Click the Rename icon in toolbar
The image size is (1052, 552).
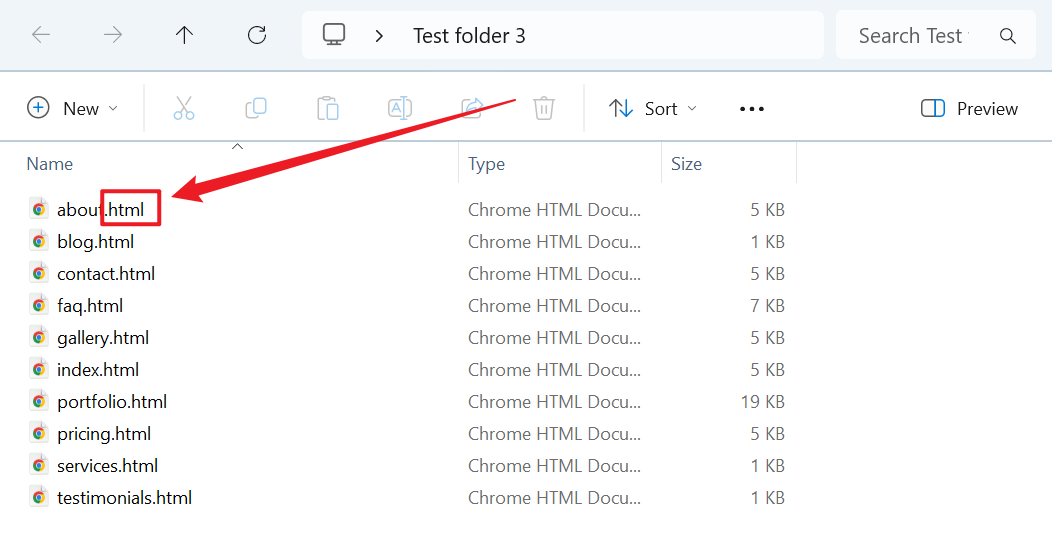pos(400,108)
